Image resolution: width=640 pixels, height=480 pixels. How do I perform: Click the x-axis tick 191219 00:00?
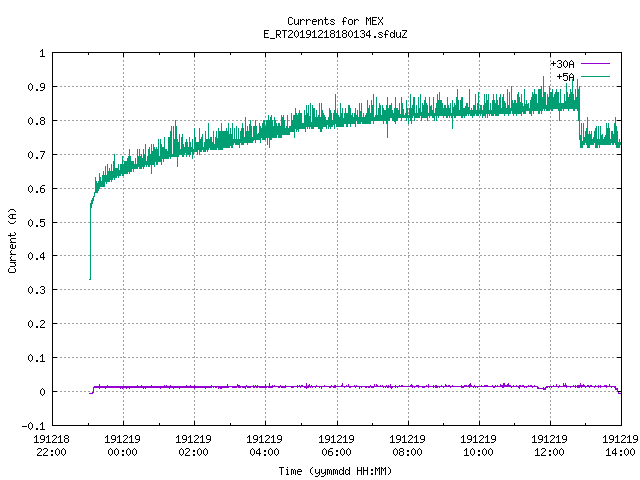pyautogui.click(x=122, y=445)
